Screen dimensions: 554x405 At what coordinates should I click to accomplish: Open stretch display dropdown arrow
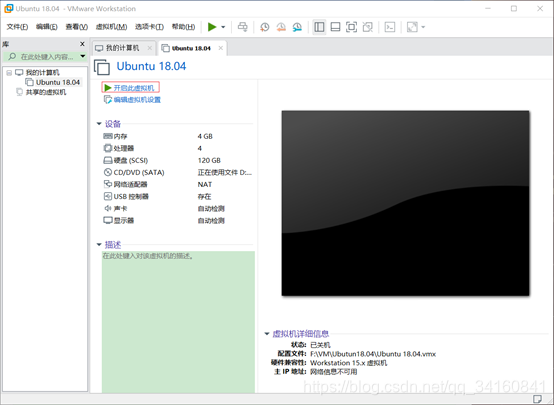[x=423, y=27]
